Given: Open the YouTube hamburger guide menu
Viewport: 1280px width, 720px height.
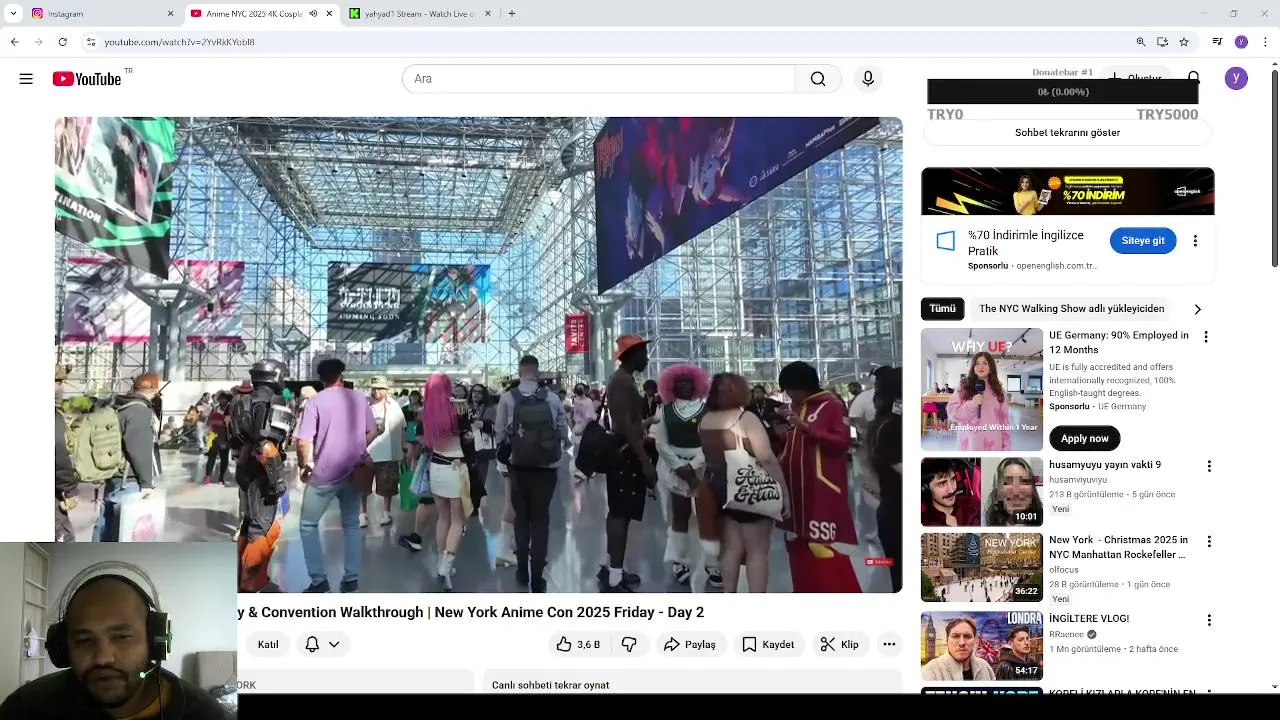Looking at the screenshot, I should pyautogui.click(x=26, y=79).
